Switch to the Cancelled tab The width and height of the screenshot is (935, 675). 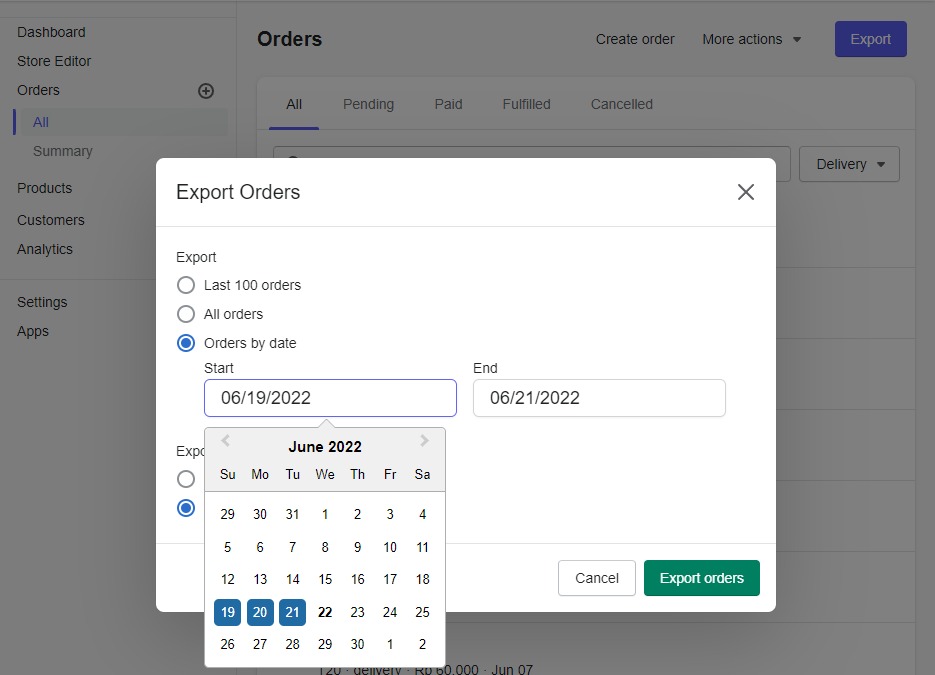point(622,104)
